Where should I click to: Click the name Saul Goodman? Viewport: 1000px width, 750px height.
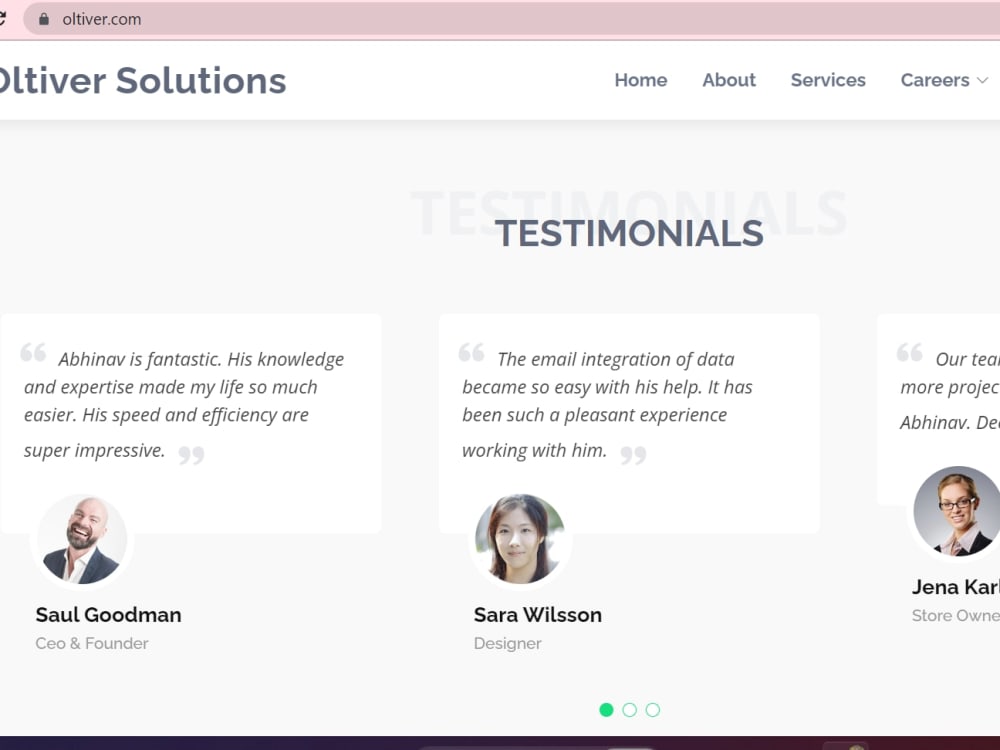108,615
